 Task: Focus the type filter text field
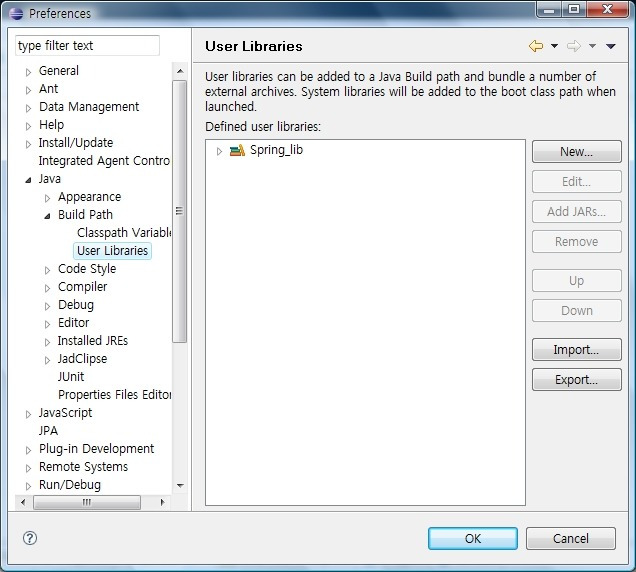point(87,45)
